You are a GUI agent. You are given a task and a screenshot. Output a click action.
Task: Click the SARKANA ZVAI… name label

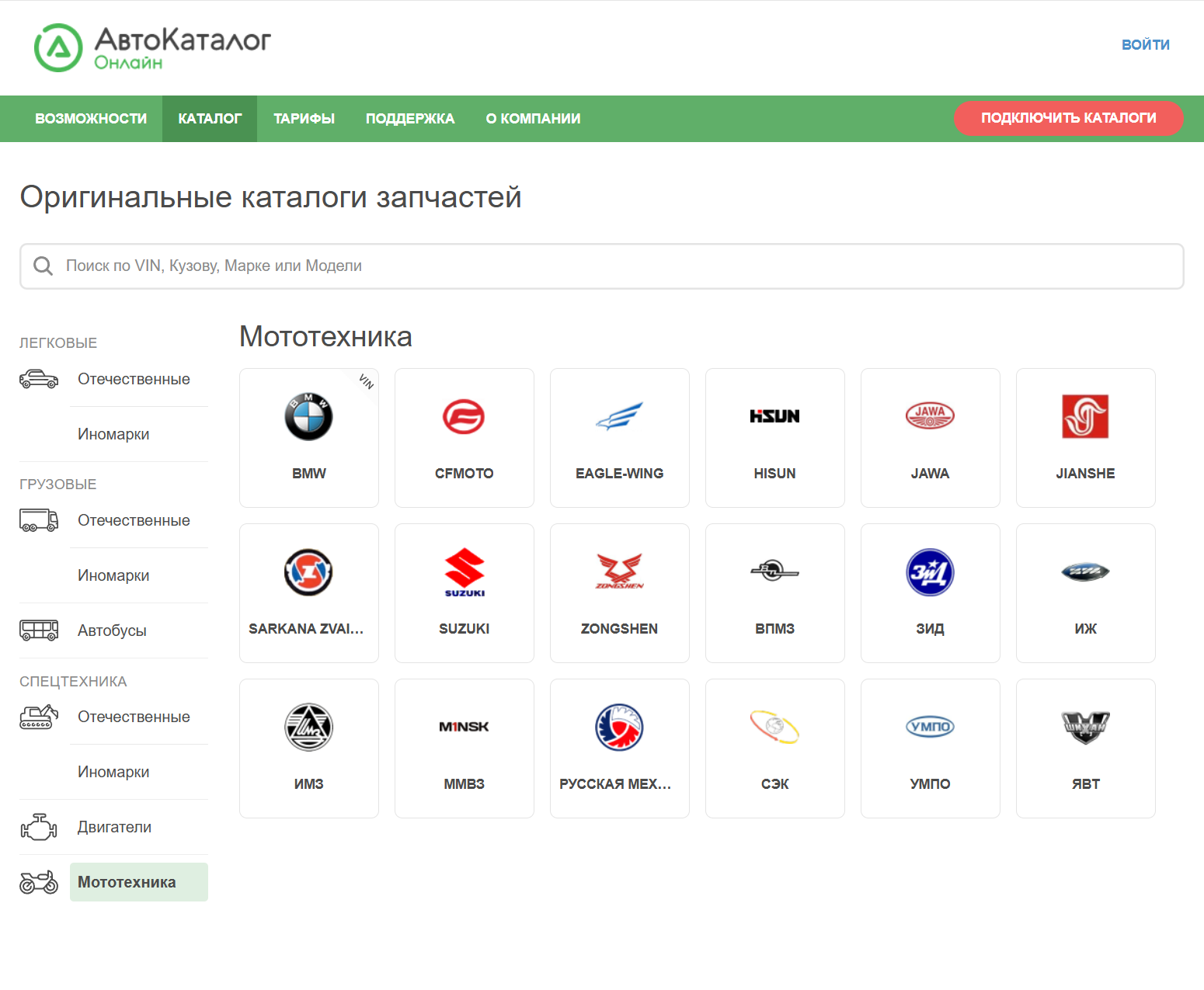306,629
